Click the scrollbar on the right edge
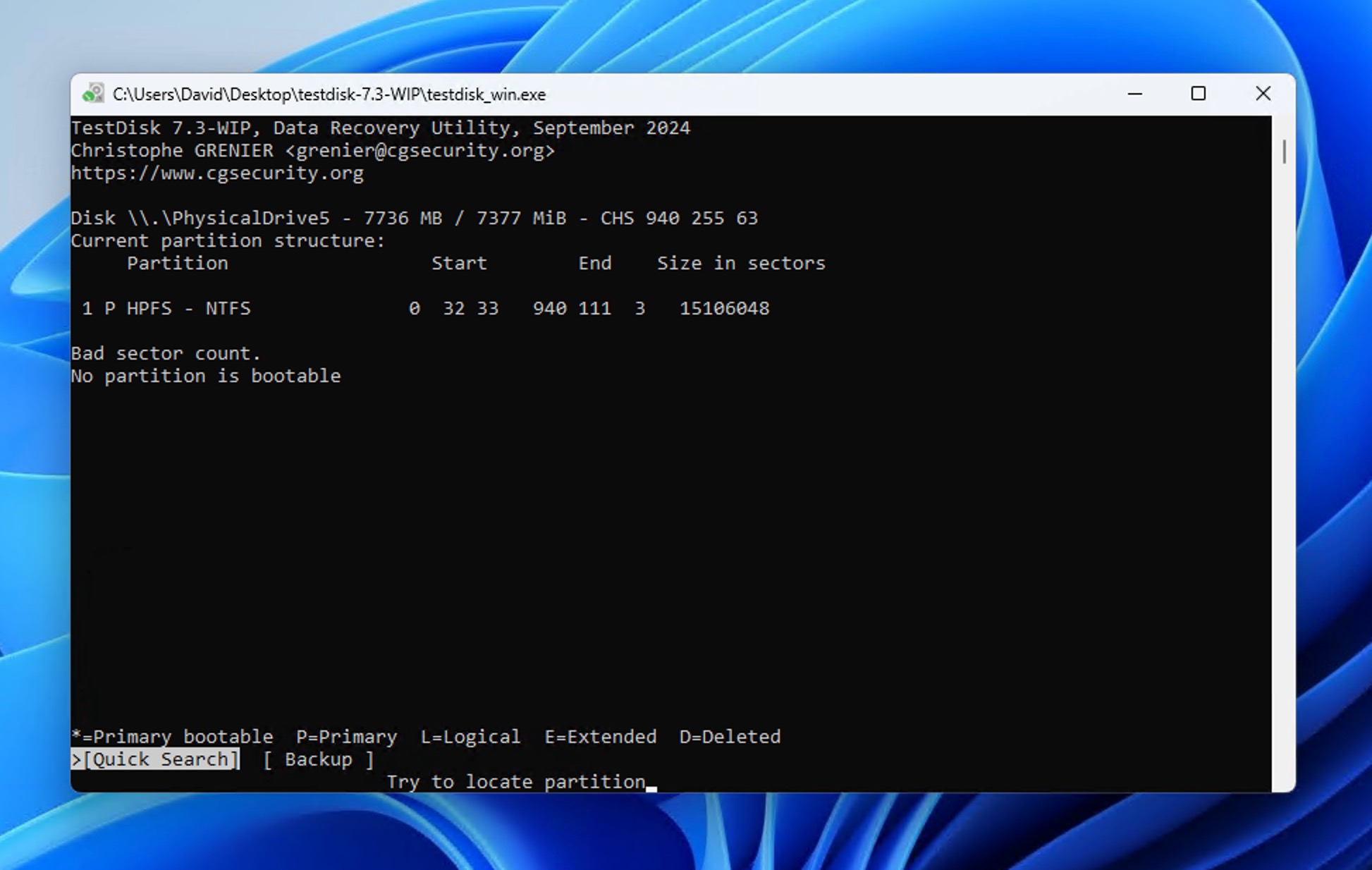This screenshot has height=870, width=1372. pos(1285,150)
